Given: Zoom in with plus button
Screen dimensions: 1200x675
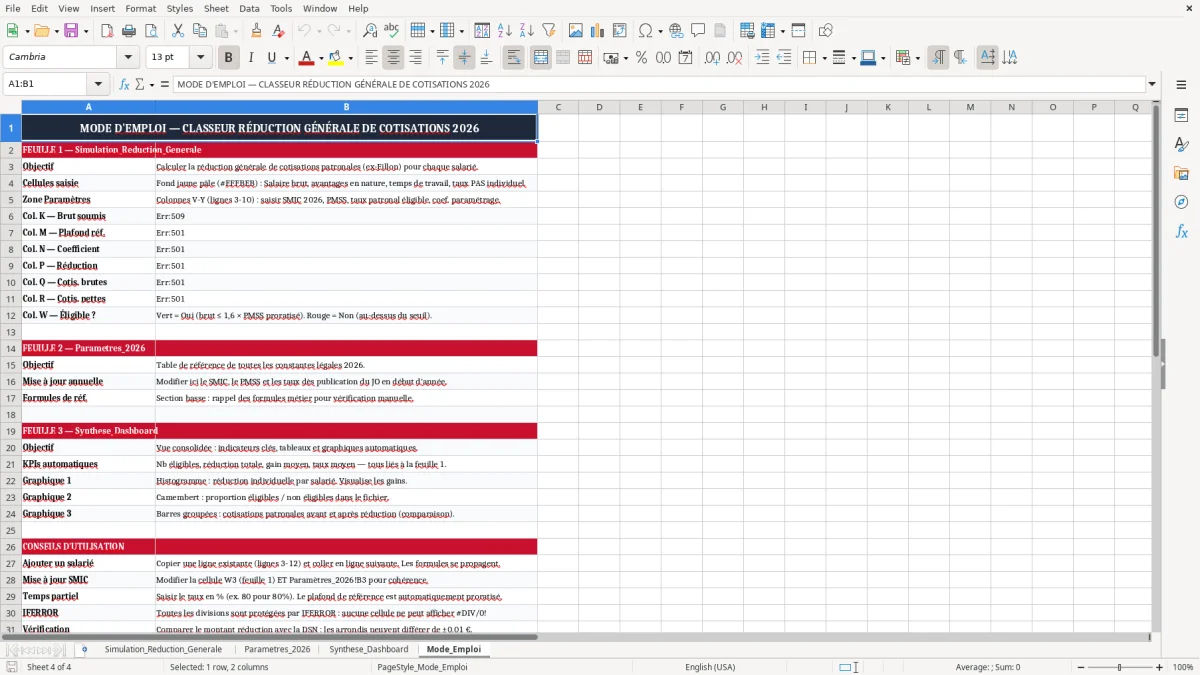Looking at the screenshot, I should coord(1159,667).
